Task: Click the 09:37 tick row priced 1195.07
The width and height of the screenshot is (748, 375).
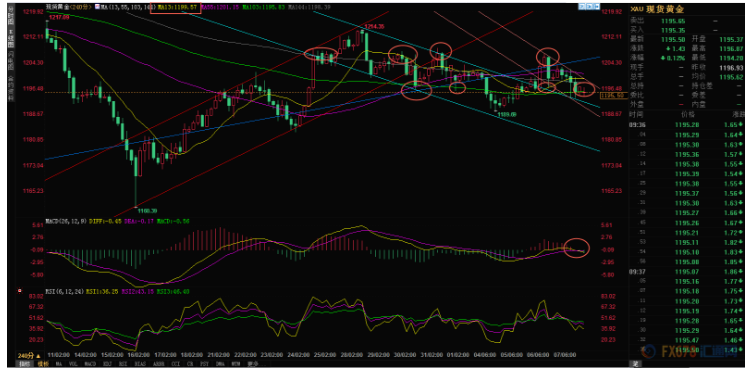Action: [687, 272]
